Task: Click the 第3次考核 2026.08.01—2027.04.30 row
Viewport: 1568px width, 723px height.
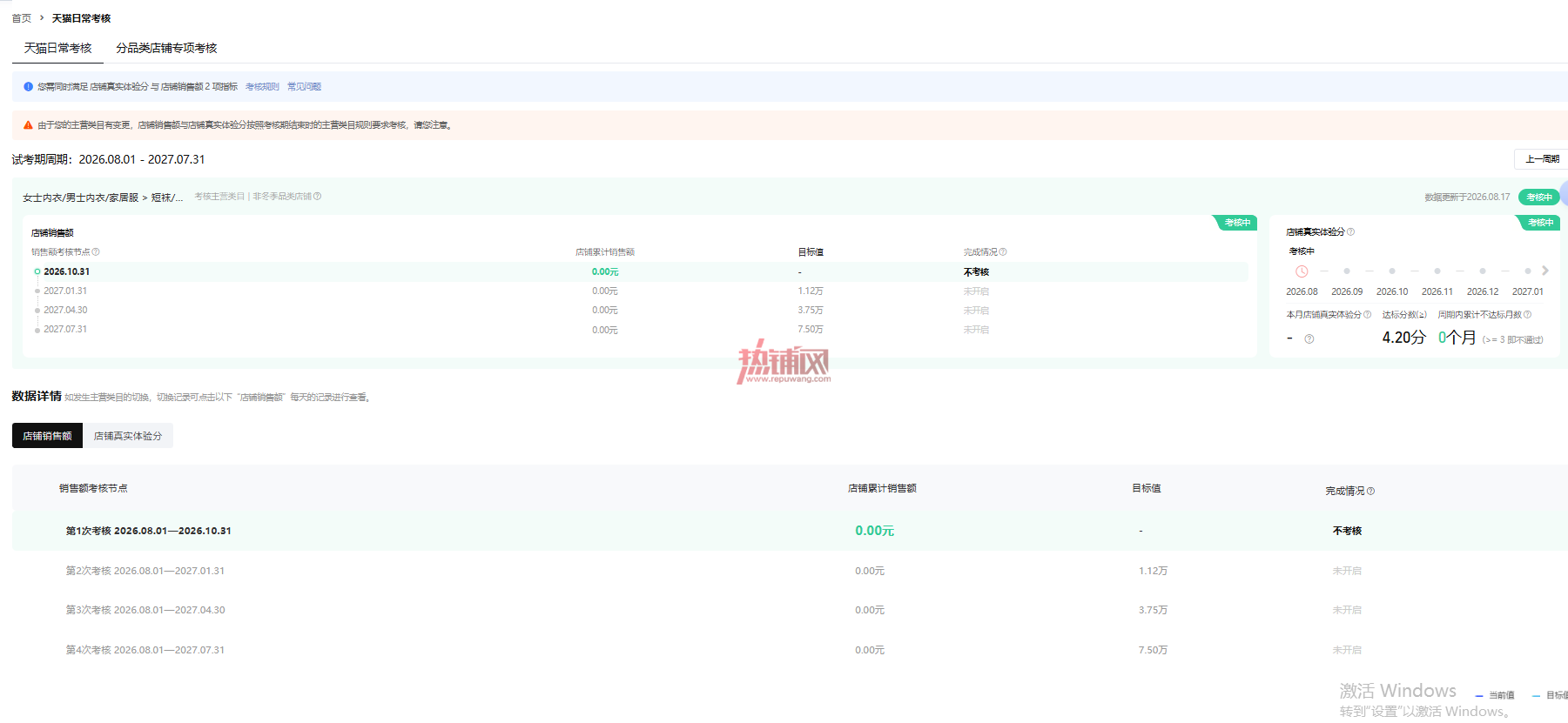Action: pyautogui.click(x=790, y=610)
